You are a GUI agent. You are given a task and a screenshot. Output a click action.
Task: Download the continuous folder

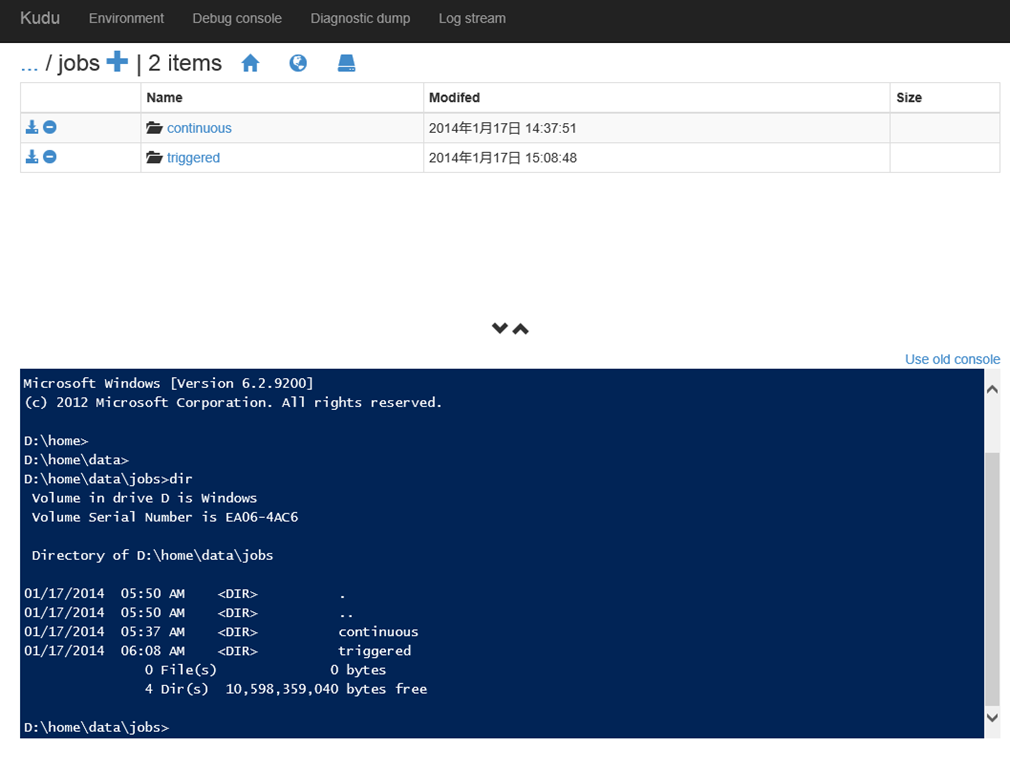point(32,127)
